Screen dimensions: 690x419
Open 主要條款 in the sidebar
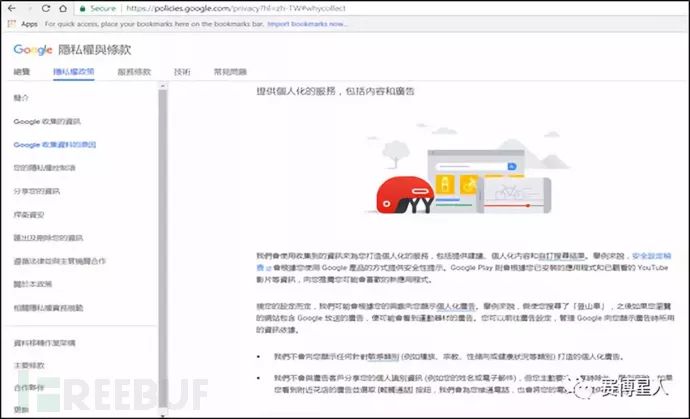coord(30,366)
